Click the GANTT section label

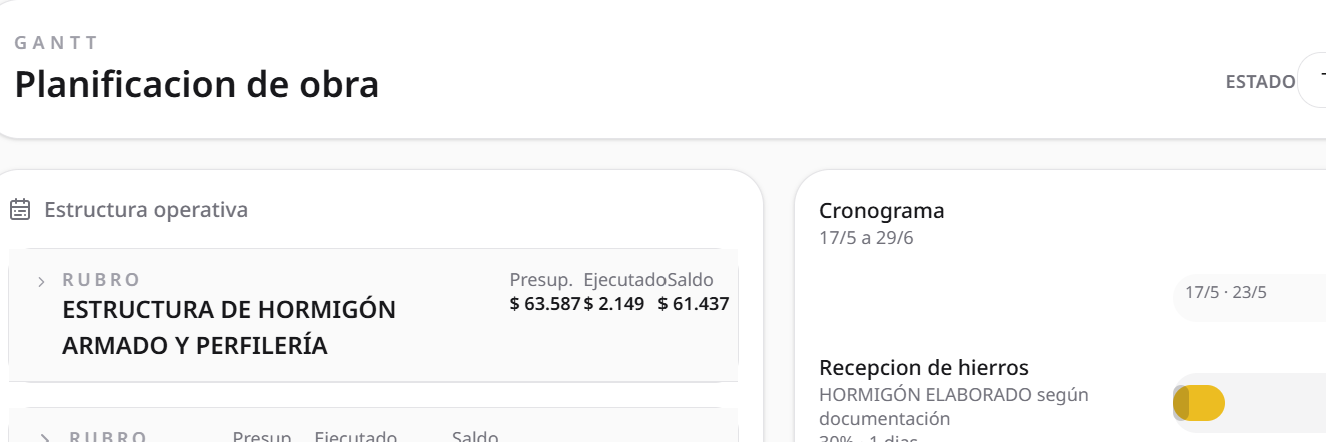tap(57, 43)
